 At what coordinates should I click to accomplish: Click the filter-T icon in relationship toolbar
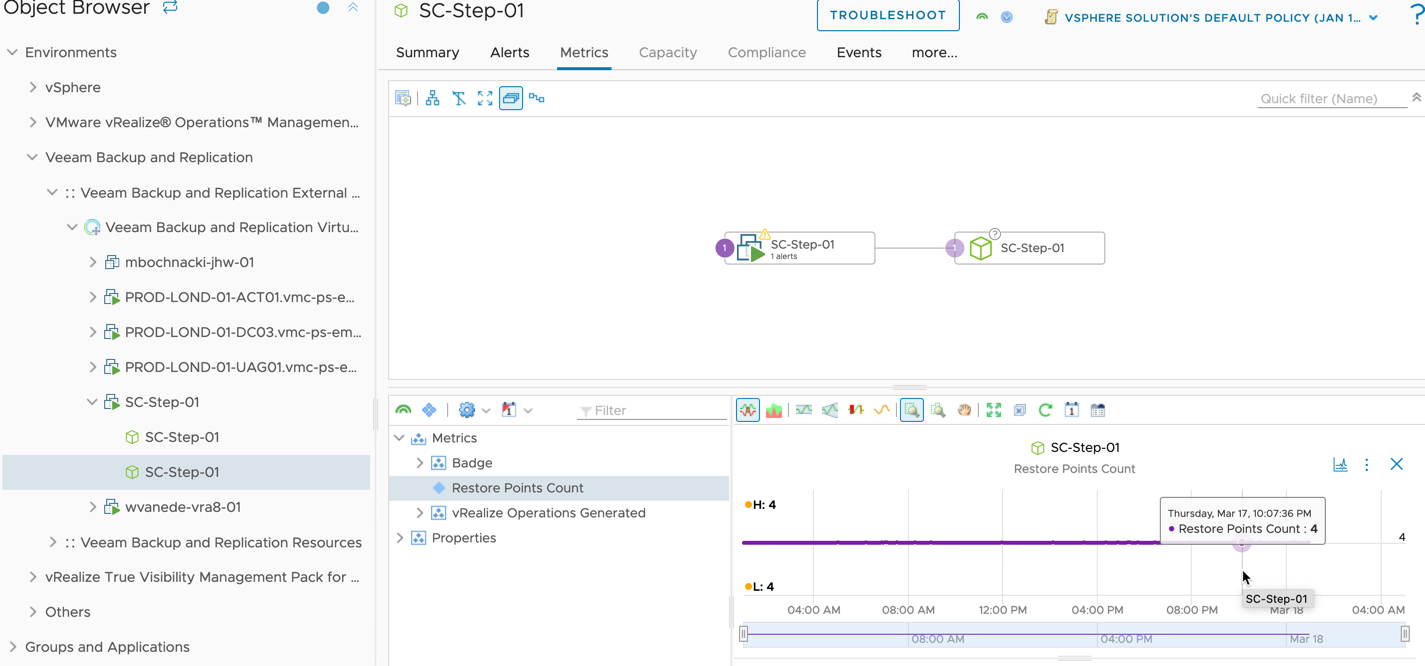click(x=459, y=98)
